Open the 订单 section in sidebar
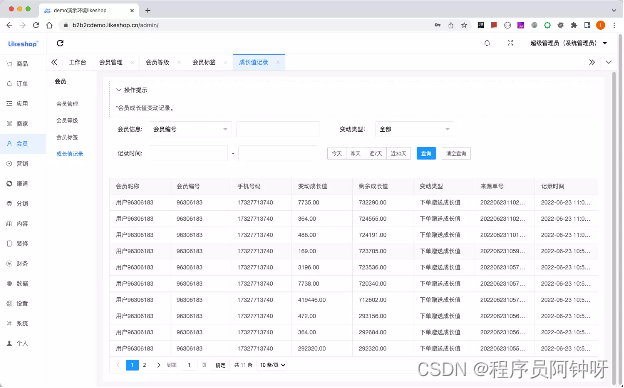Image resolution: width=624 pixels, height=388 pixels. coord(18,84)
